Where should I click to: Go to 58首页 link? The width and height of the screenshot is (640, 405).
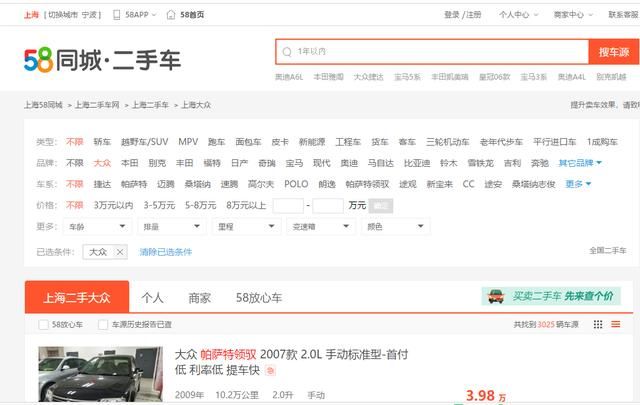tap(192, 15)
